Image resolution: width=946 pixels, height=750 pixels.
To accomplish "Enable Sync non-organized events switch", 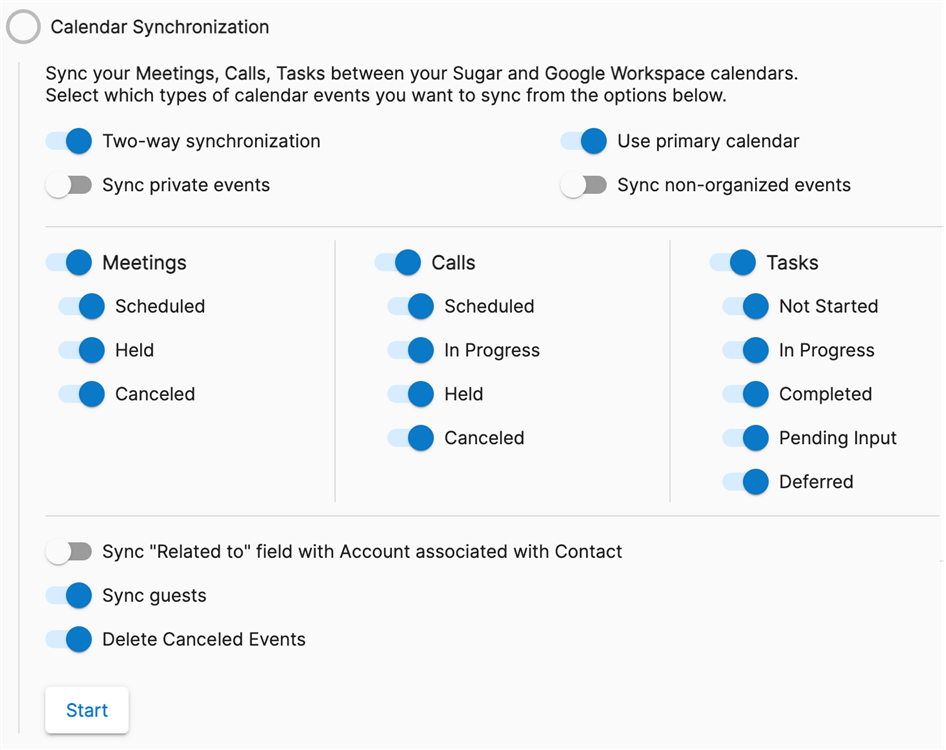I will click(584, 185).
